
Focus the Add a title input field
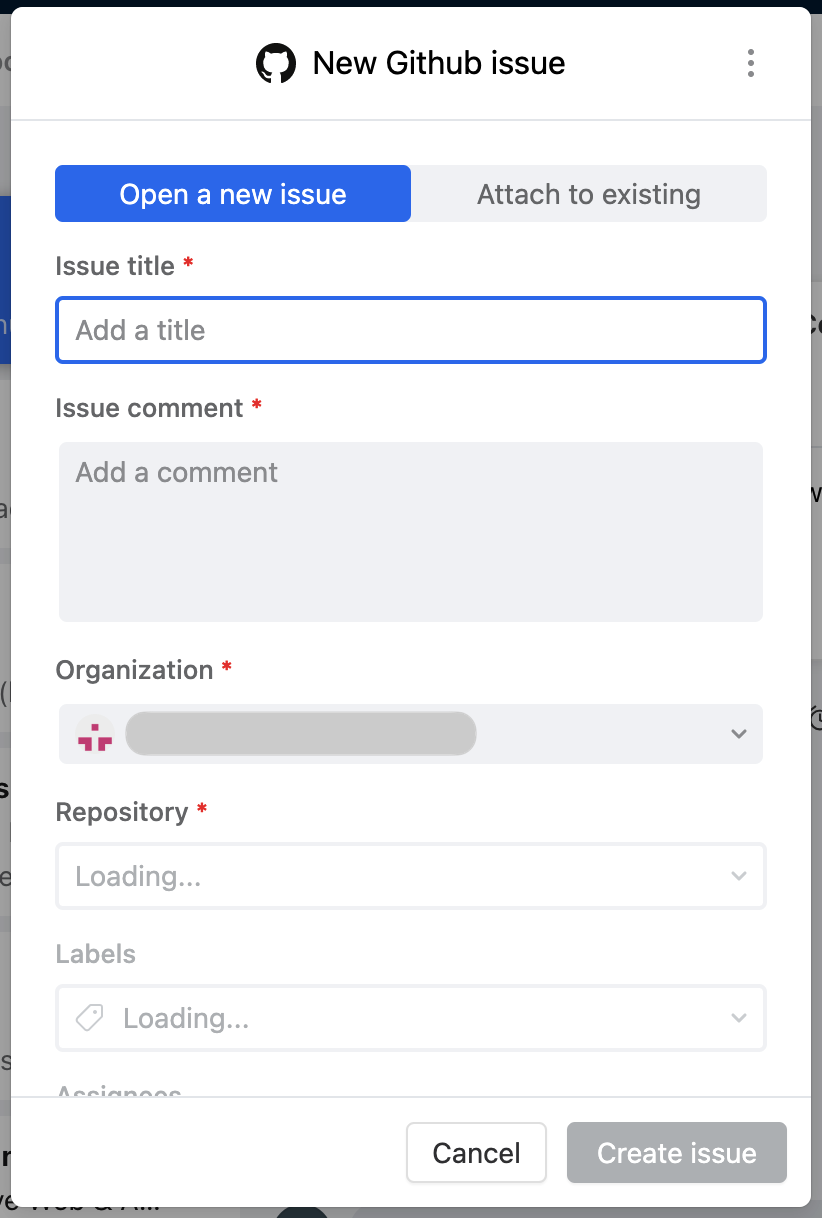(411, 330)
